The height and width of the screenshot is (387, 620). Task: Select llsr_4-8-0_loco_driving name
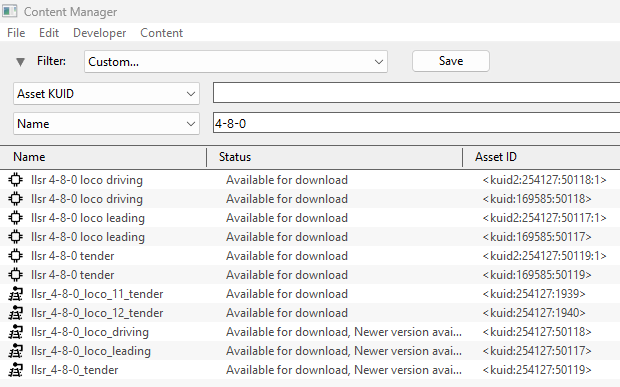[90, 332]
